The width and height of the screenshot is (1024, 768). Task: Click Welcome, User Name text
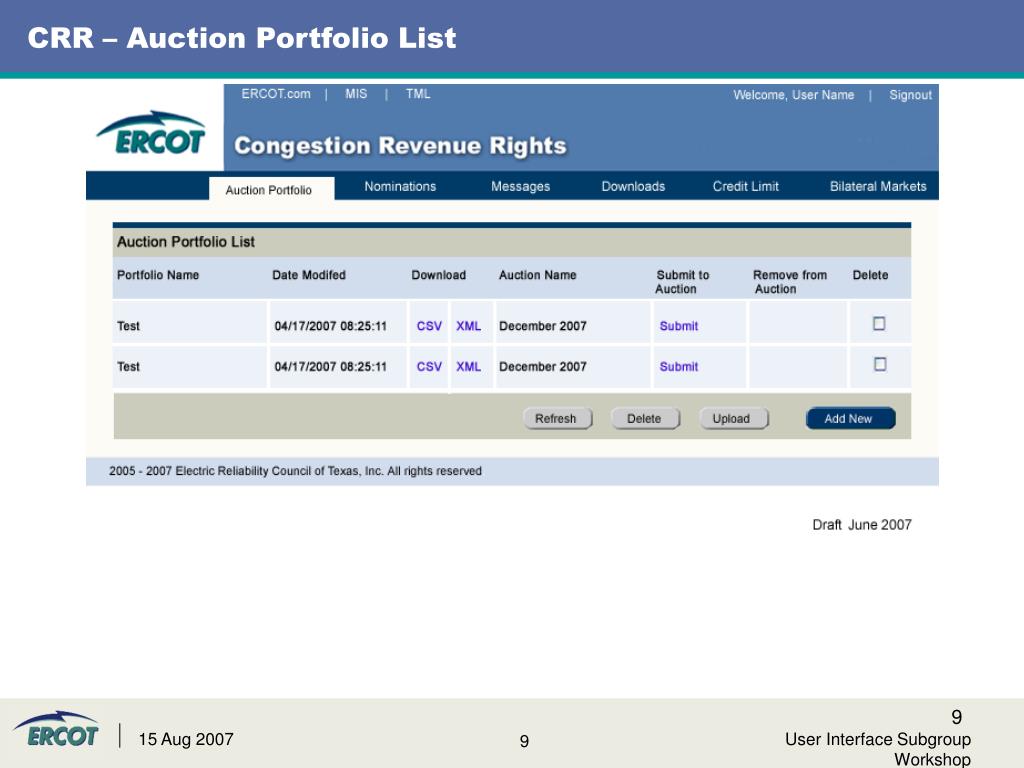[793, 95]
